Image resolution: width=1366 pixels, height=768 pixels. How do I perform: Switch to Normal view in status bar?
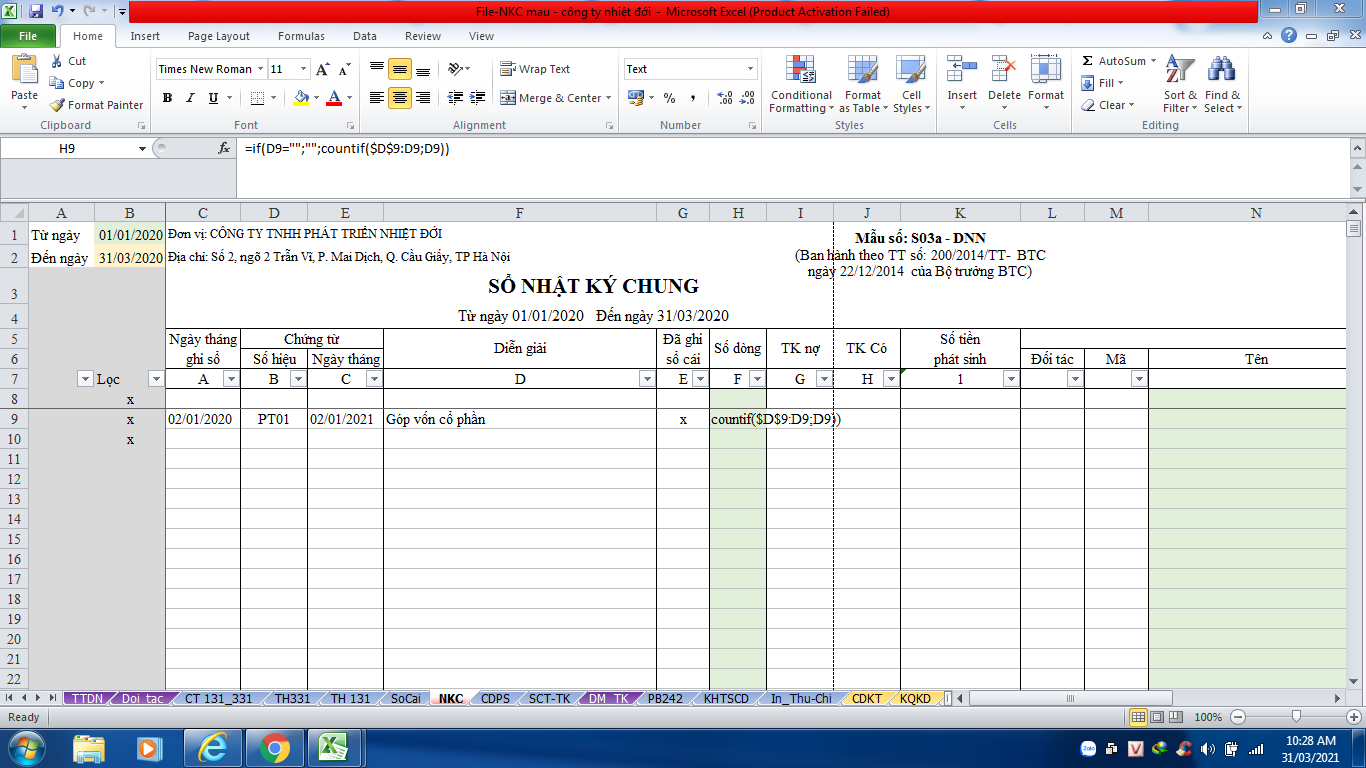(x=1138, y=717)
